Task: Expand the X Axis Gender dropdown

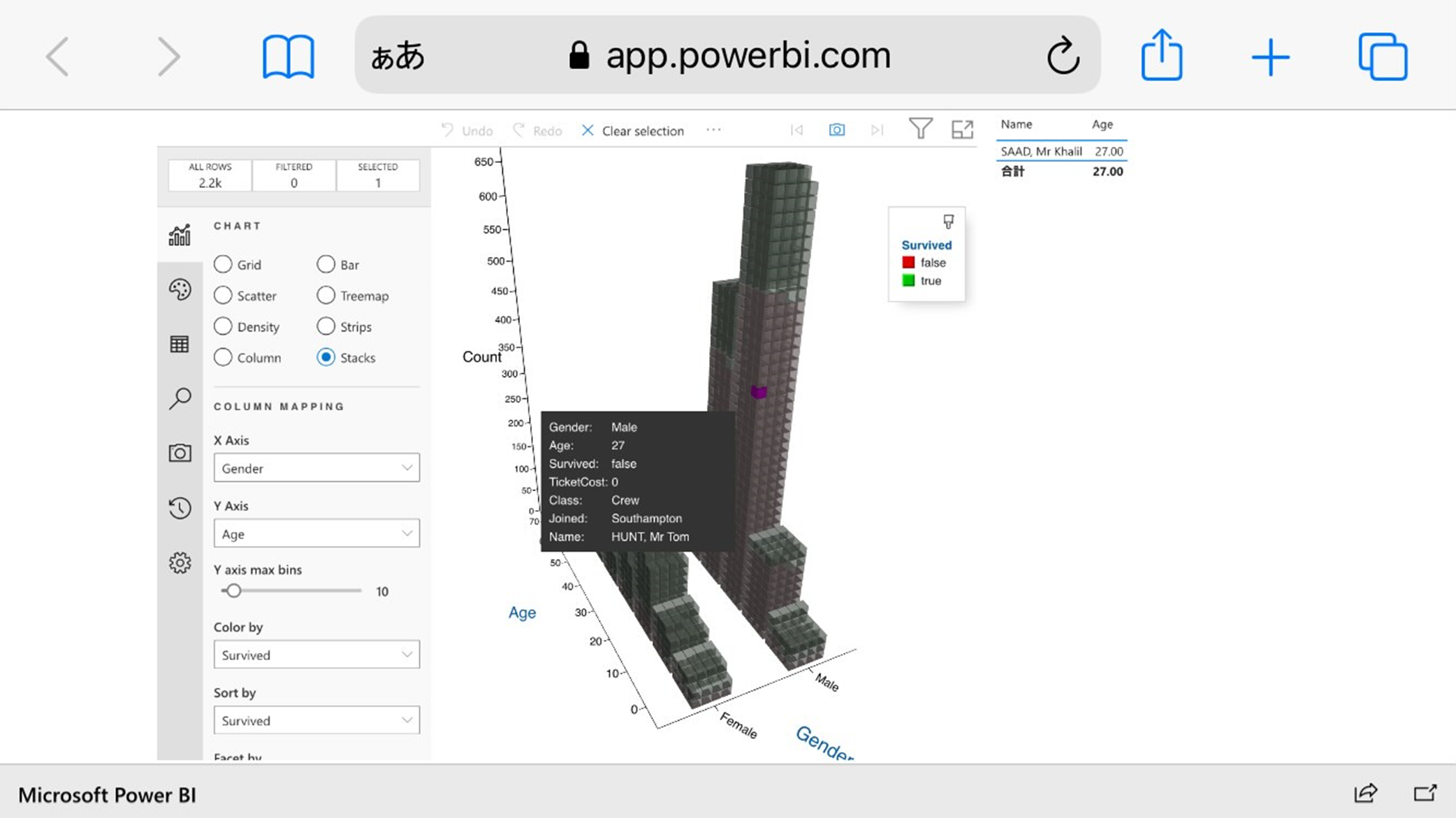Action: pyautogui.click(x=316, y=468)
